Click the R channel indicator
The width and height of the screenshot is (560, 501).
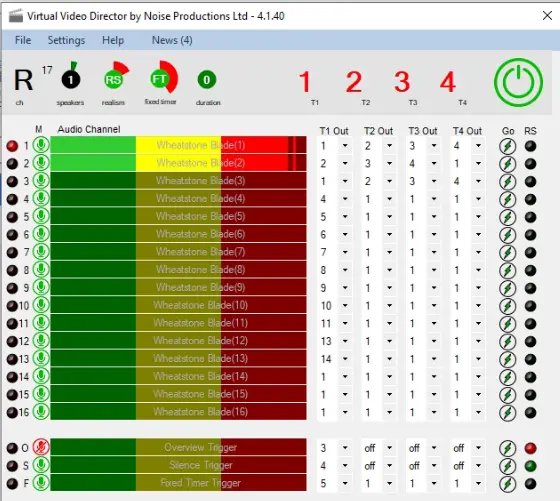click(24, 80)
